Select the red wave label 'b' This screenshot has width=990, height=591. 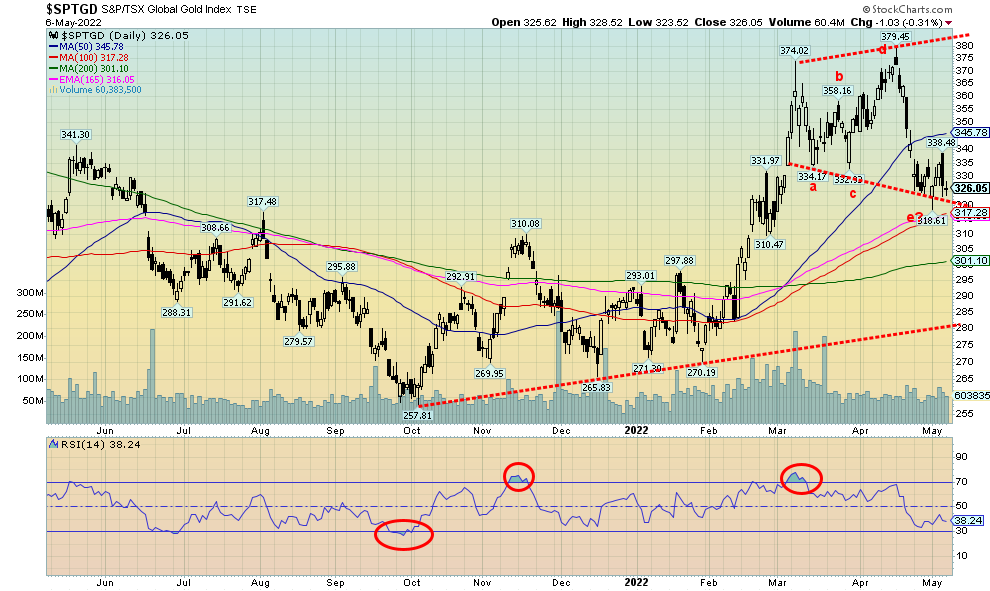pyautogui.click(x=839, y=76)
